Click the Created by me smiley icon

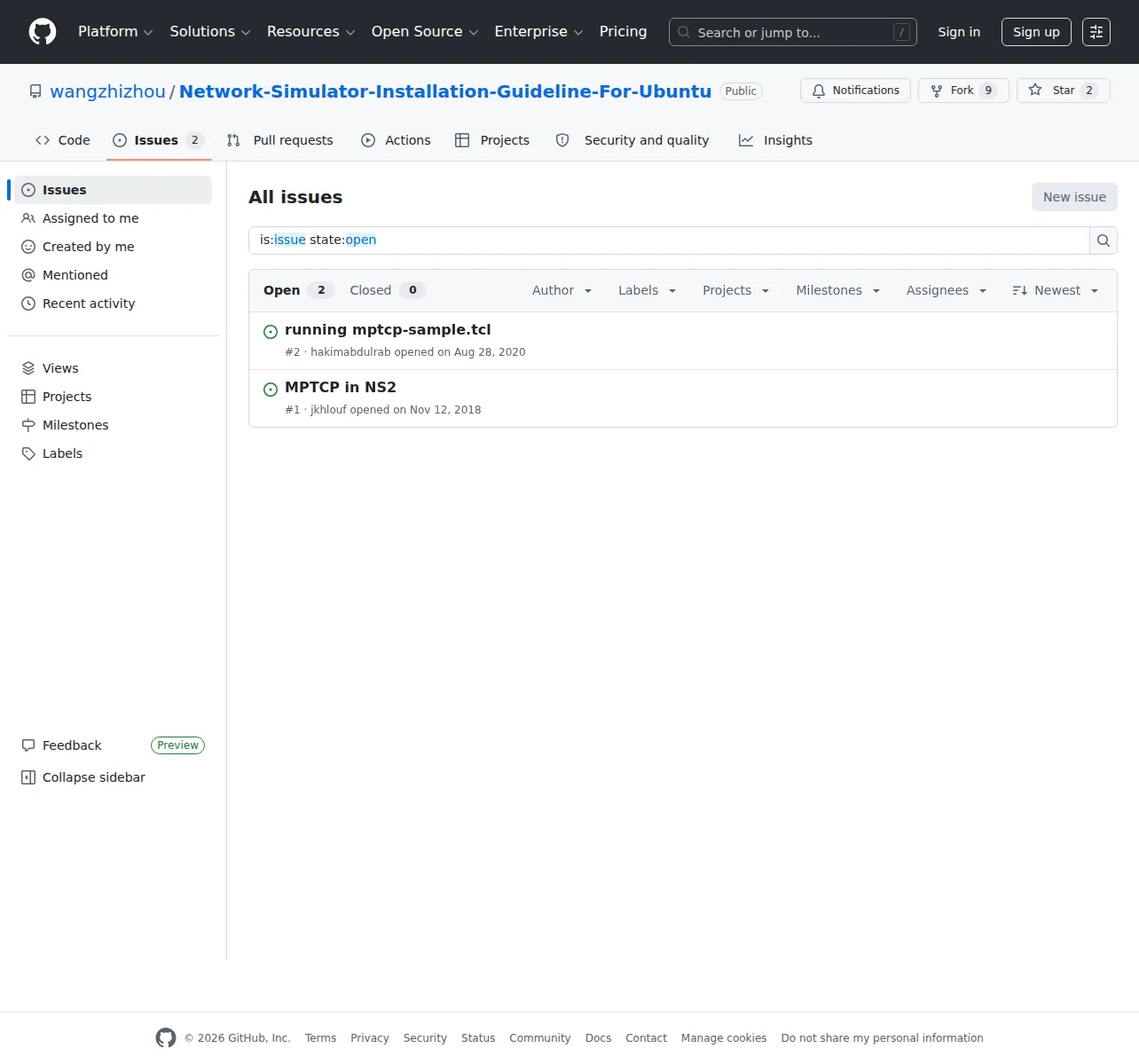click(28, 247)
